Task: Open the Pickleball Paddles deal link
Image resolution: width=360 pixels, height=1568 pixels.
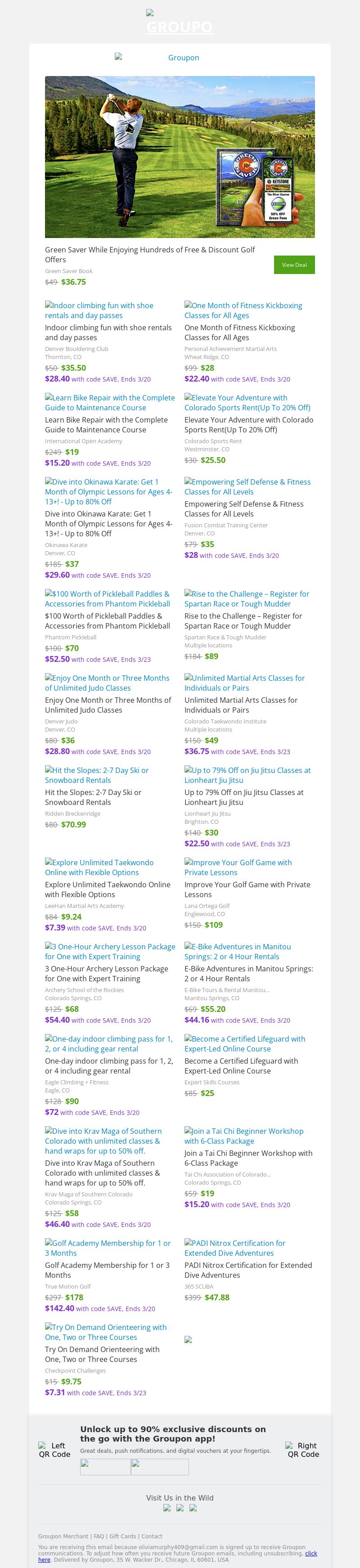Action: 107,599
